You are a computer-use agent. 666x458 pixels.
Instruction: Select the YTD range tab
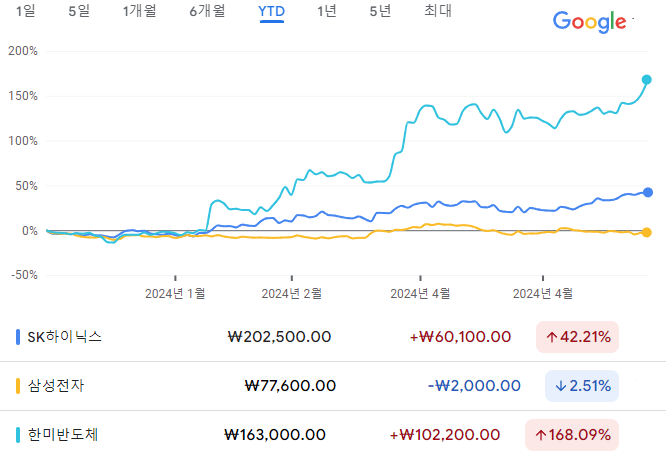pyautogui.click(x=271, y=11)
